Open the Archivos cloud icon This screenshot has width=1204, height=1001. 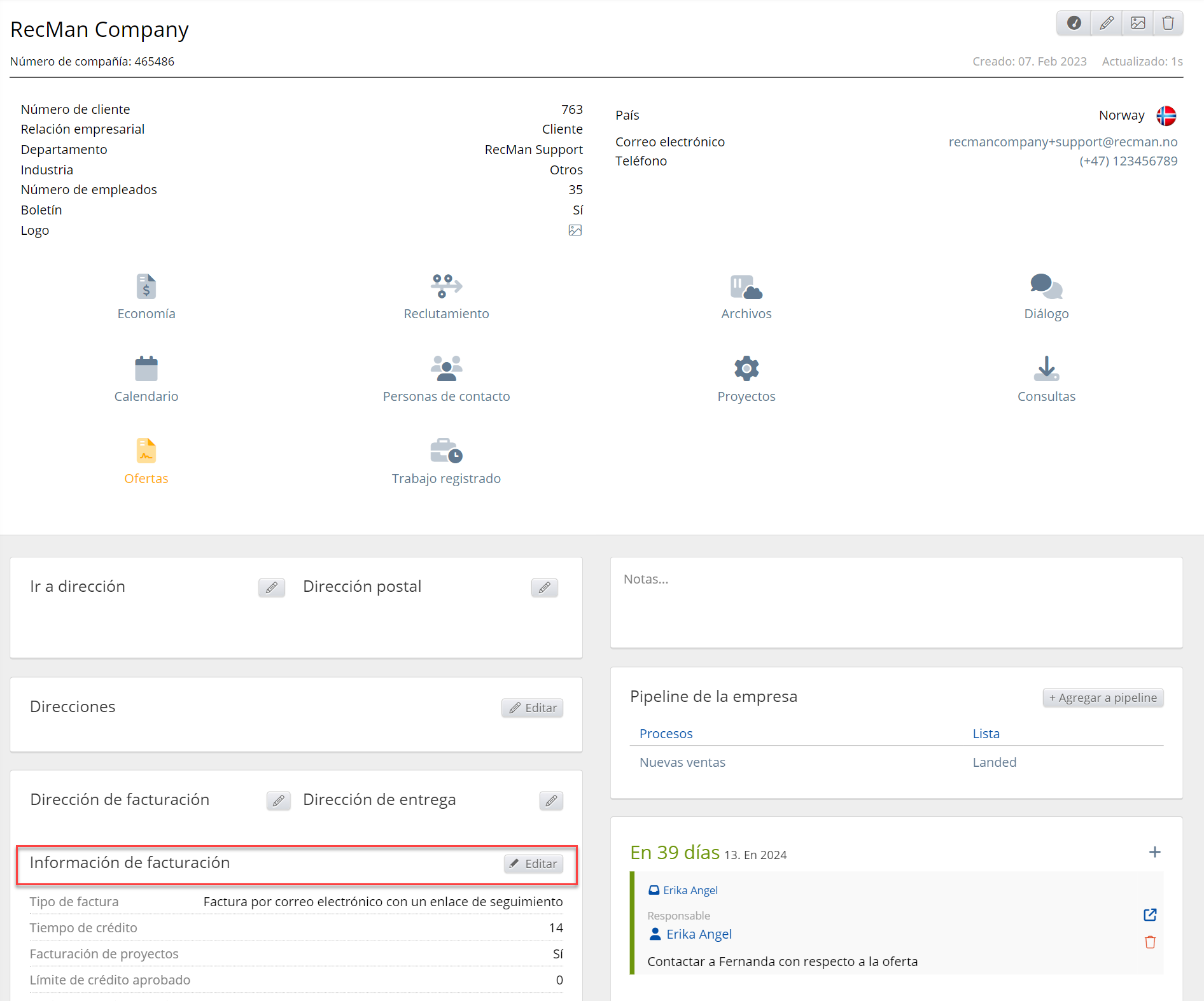click(746, 287)
